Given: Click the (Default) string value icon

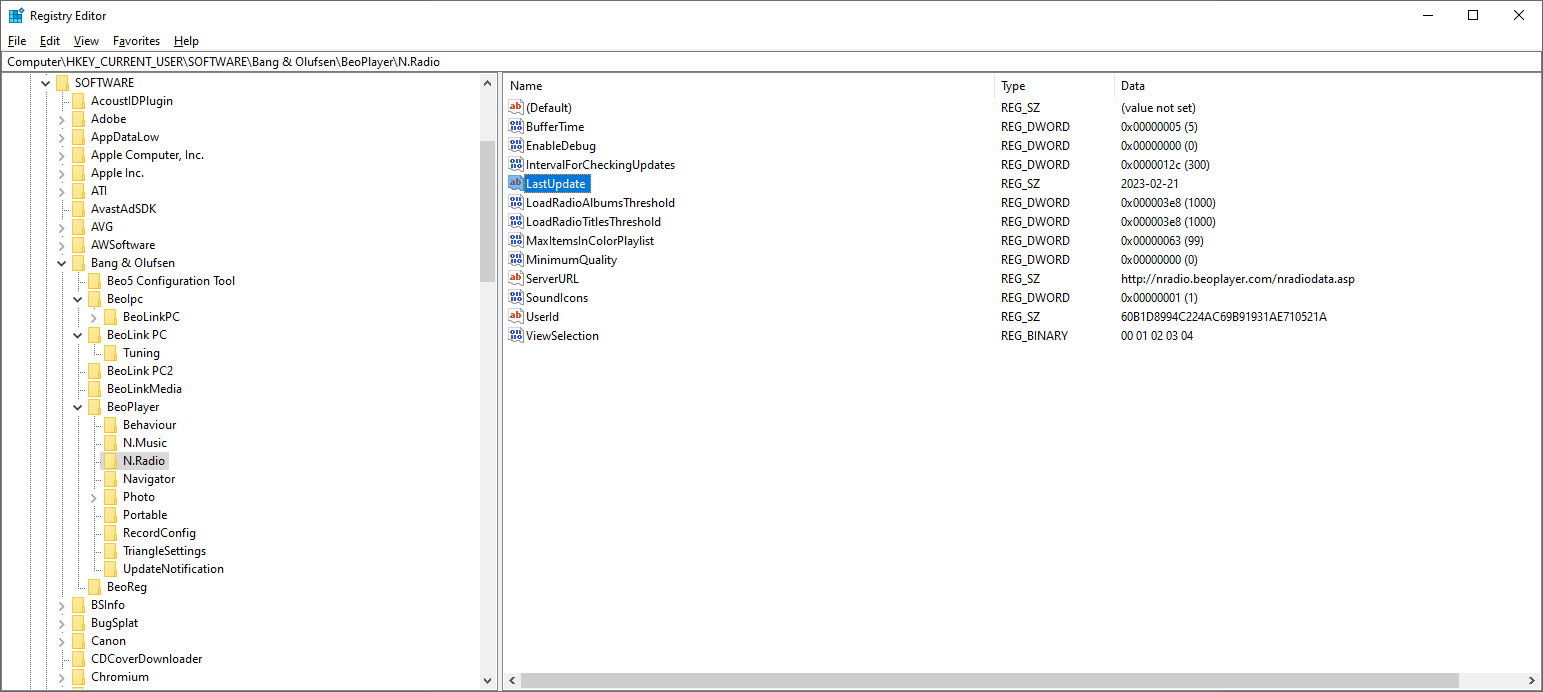Looking at the screenshot, I should click(516, 108).
